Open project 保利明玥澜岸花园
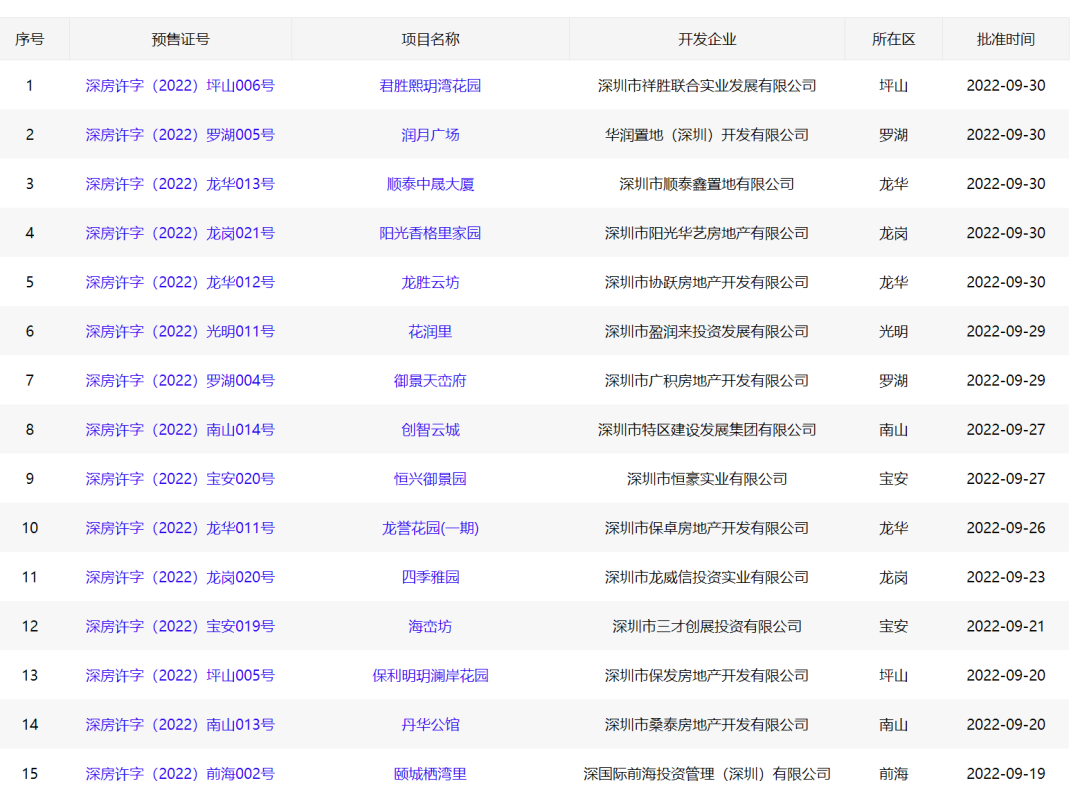Image resolution: width=1080 pixels, height=808 pixels. [430, 675]
